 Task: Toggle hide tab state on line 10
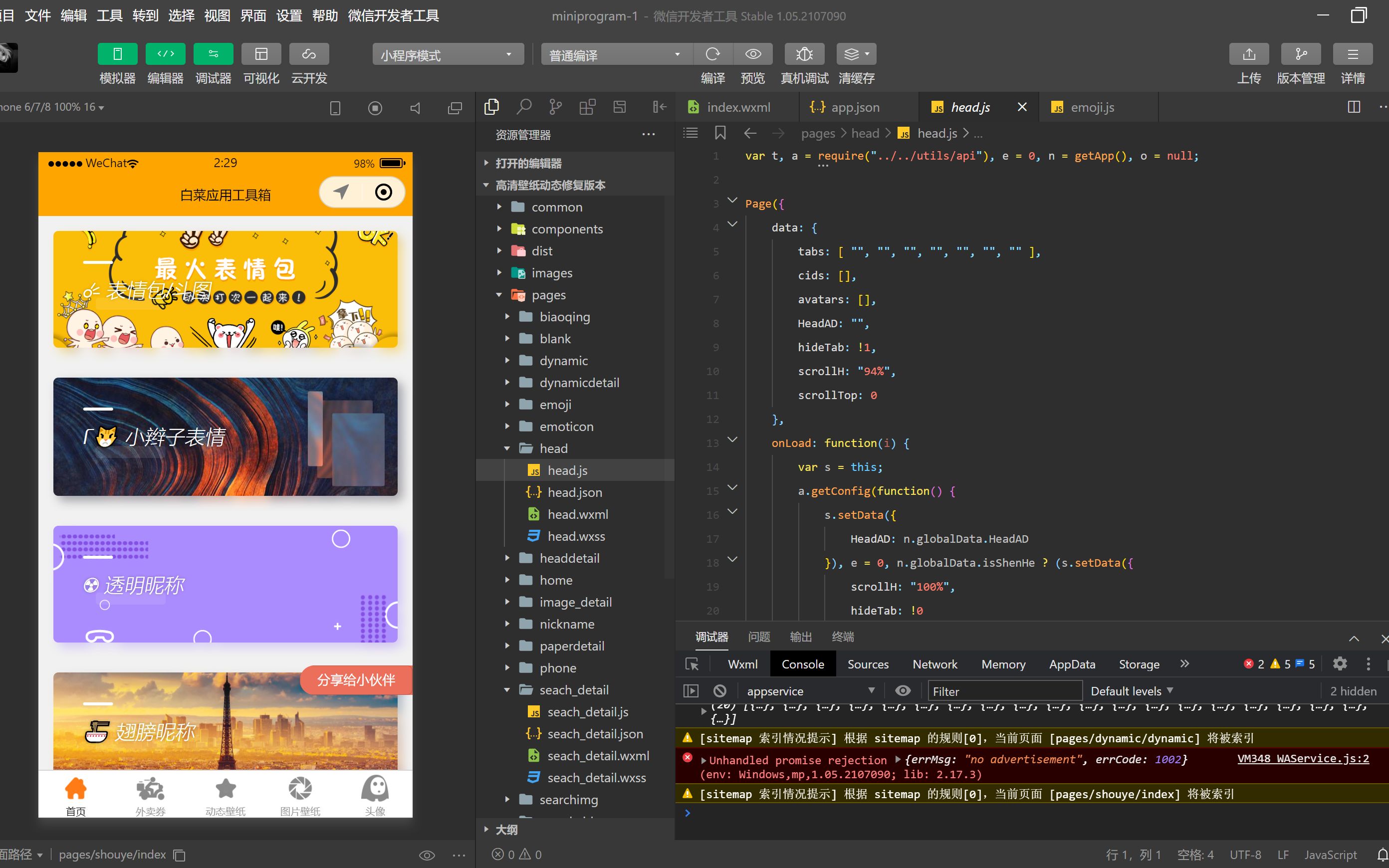[861, 347]
